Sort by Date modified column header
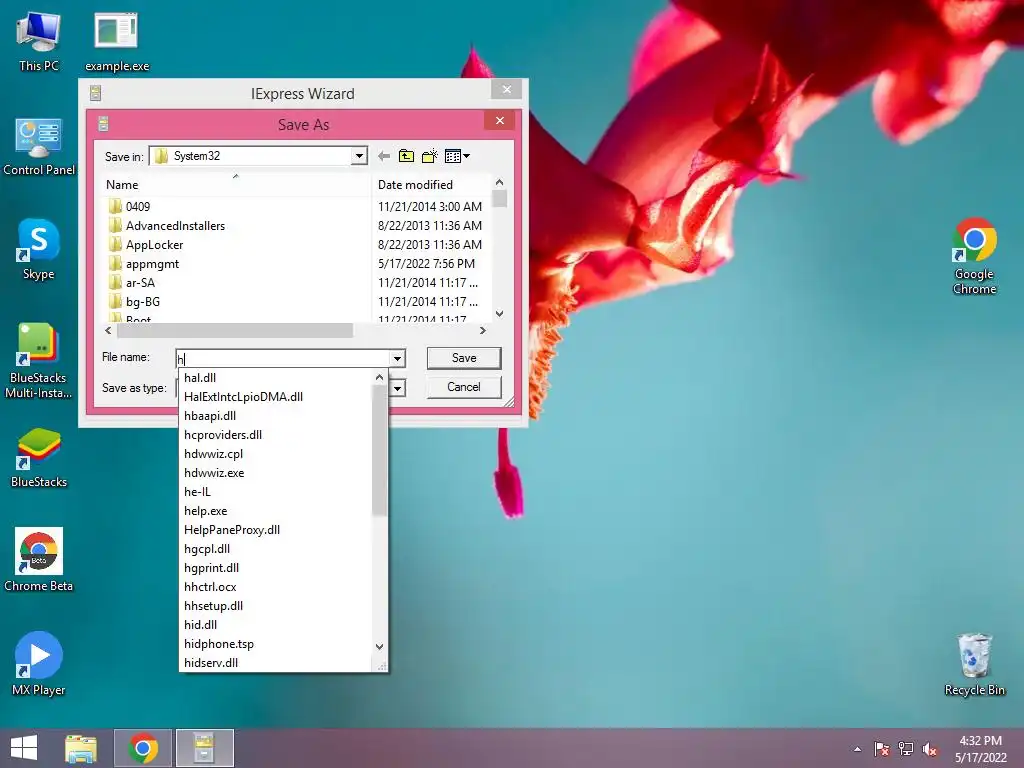Viewport: 1024px width, 768px height. pyautogui.click(x=431, y=185)
